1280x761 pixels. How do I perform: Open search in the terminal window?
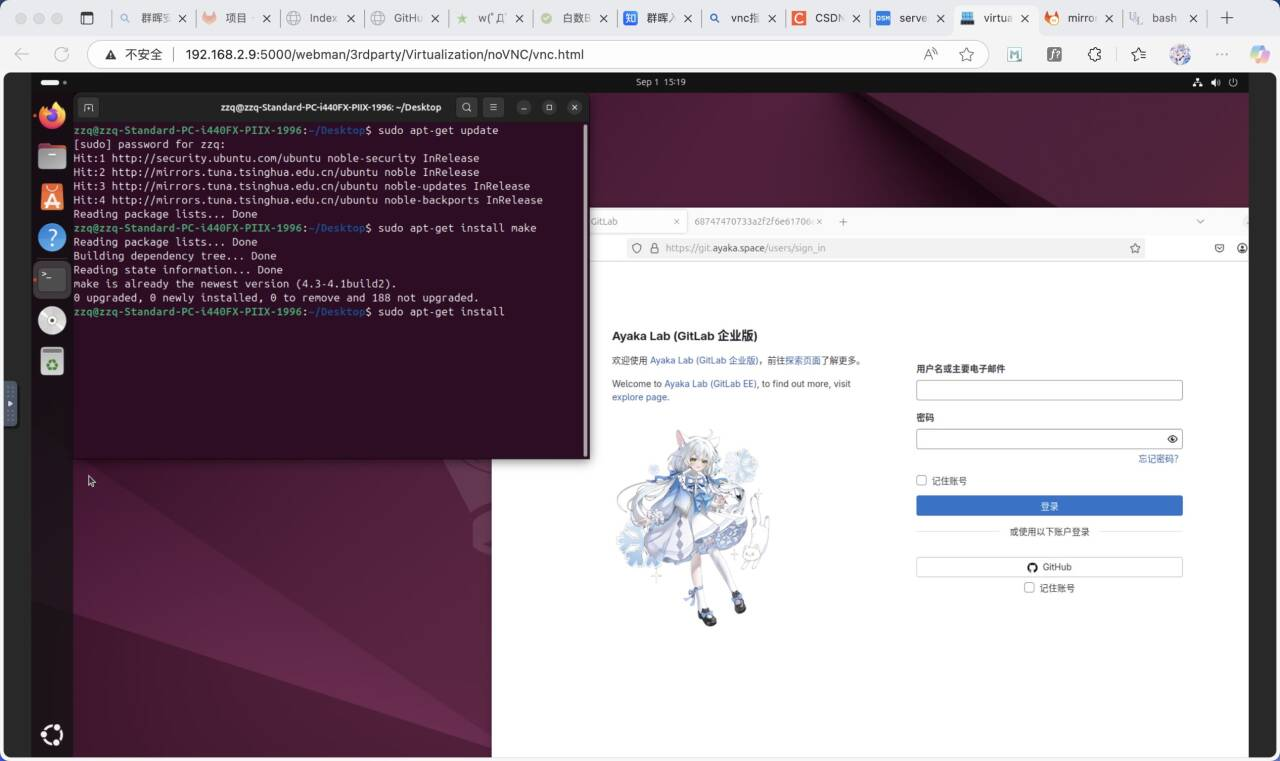(x=466, y=107)
